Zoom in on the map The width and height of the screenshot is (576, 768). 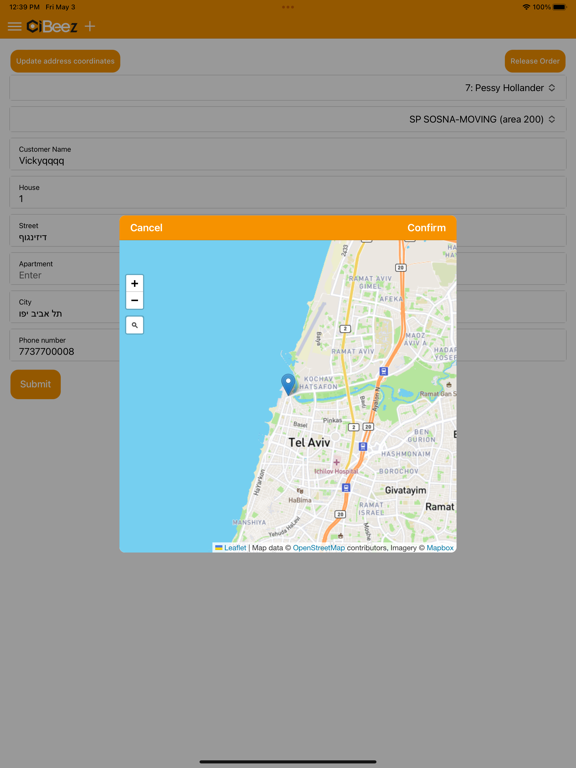(x=135, y=283)
